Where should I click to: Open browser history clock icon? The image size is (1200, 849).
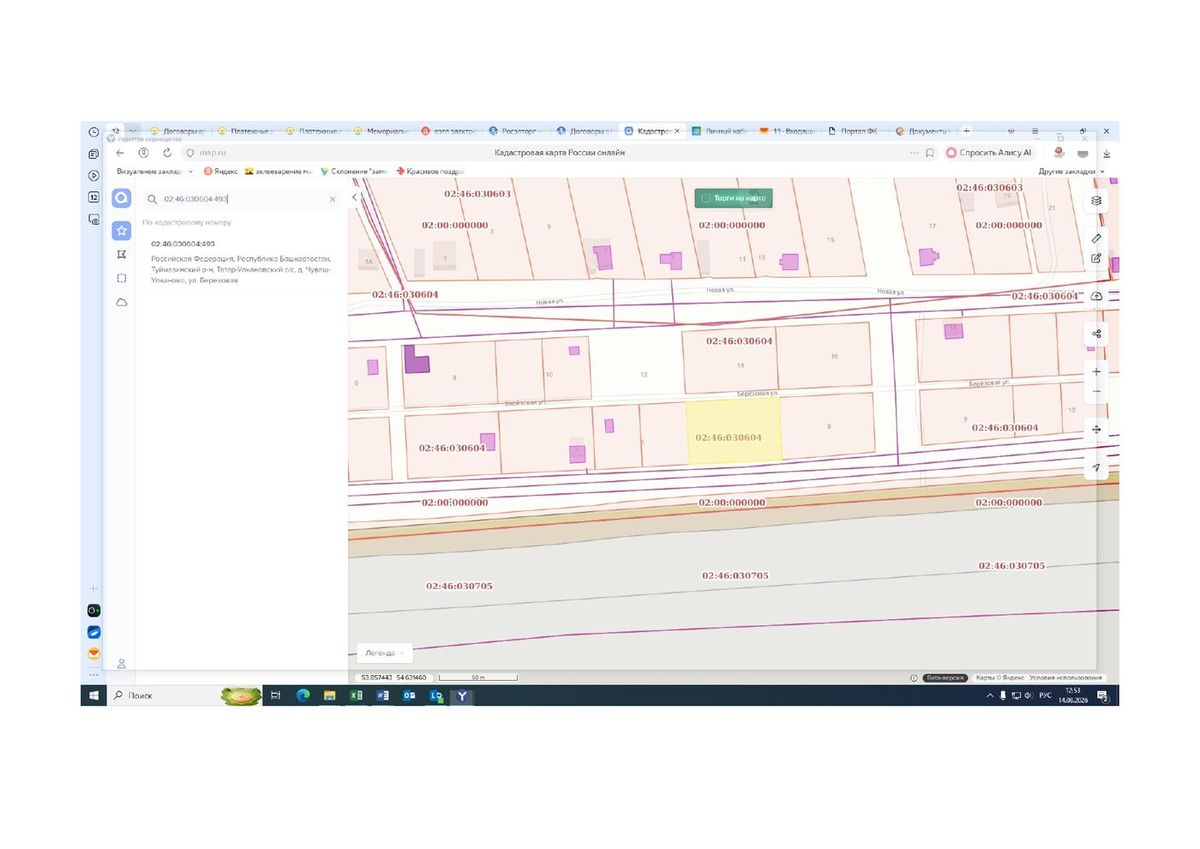[94, 131]
